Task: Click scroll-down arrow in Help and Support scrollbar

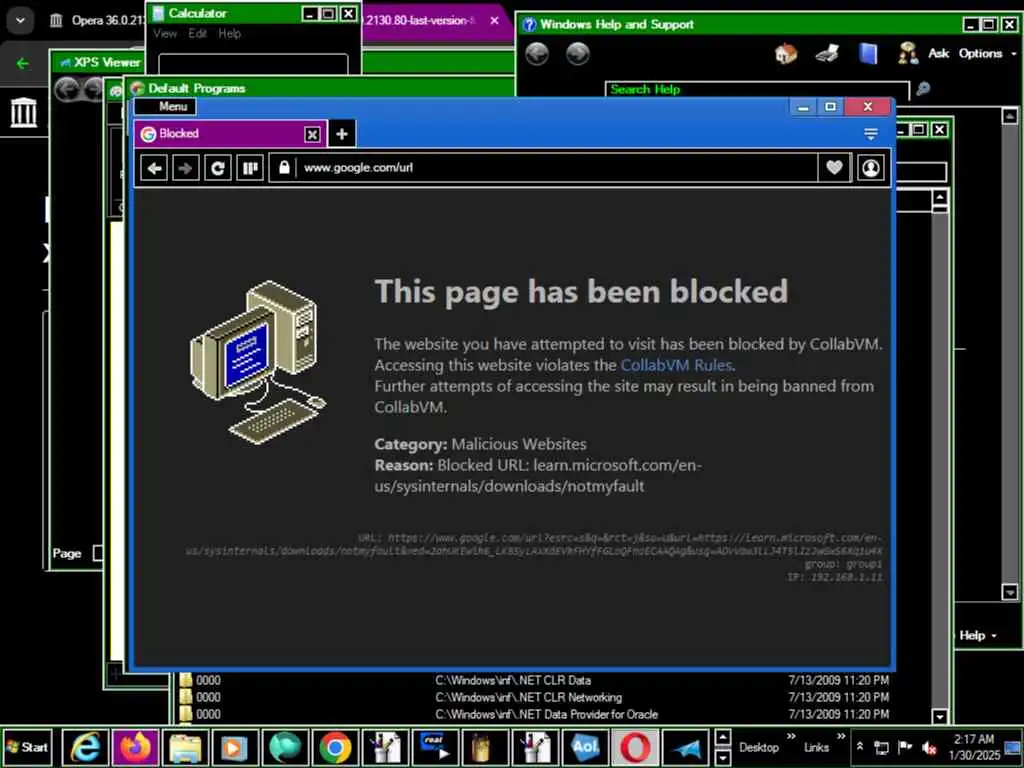Action: coord(1010,592)
